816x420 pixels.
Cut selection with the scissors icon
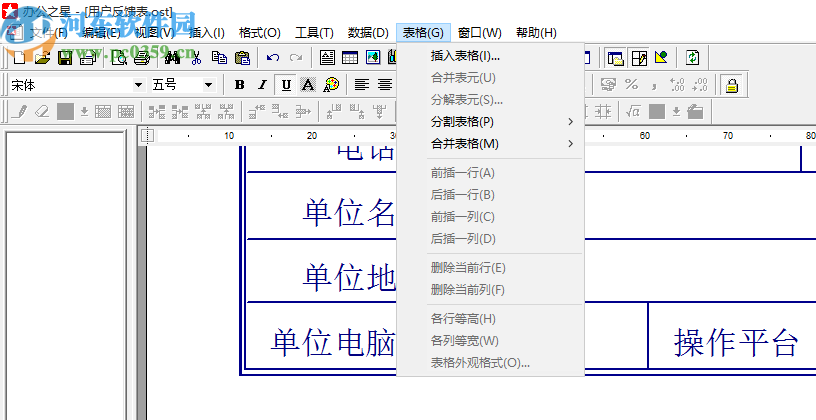[x=196, y=58]
